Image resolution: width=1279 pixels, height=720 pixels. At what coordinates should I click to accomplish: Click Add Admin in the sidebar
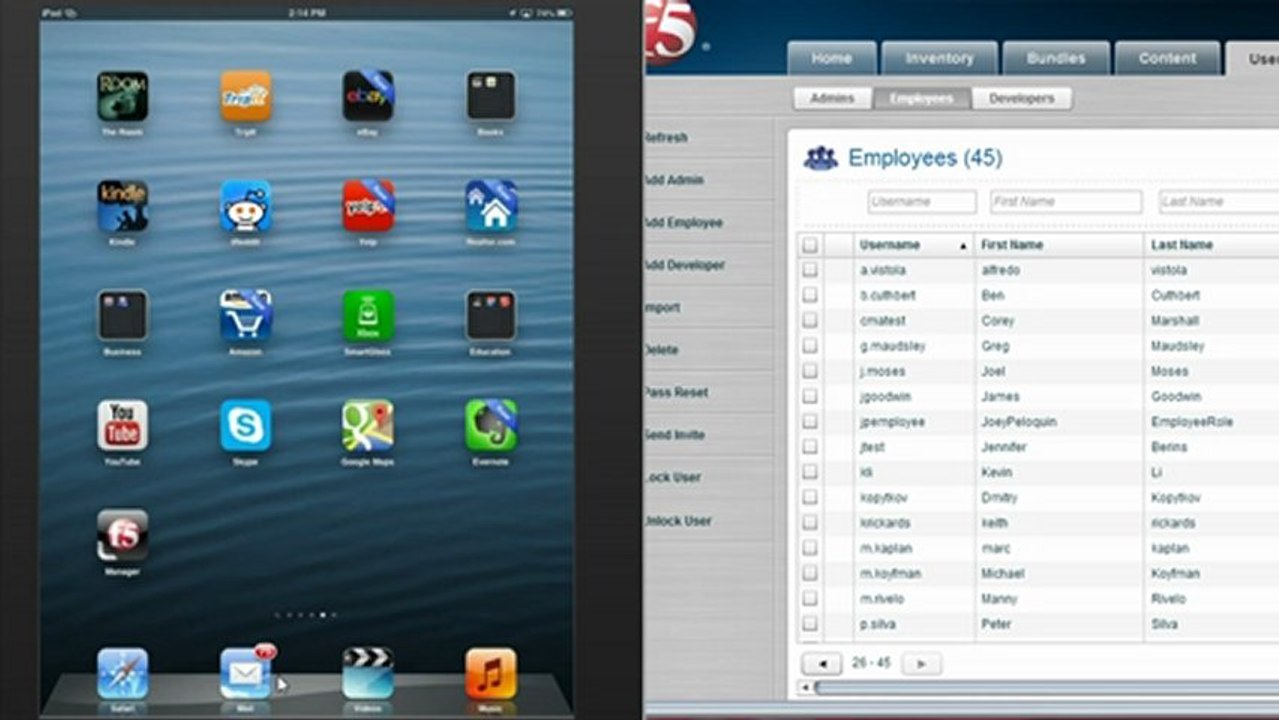point(675,180)
